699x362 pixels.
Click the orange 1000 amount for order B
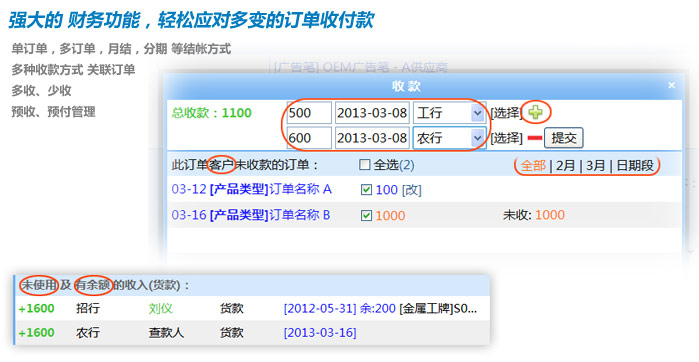point(390,216)
